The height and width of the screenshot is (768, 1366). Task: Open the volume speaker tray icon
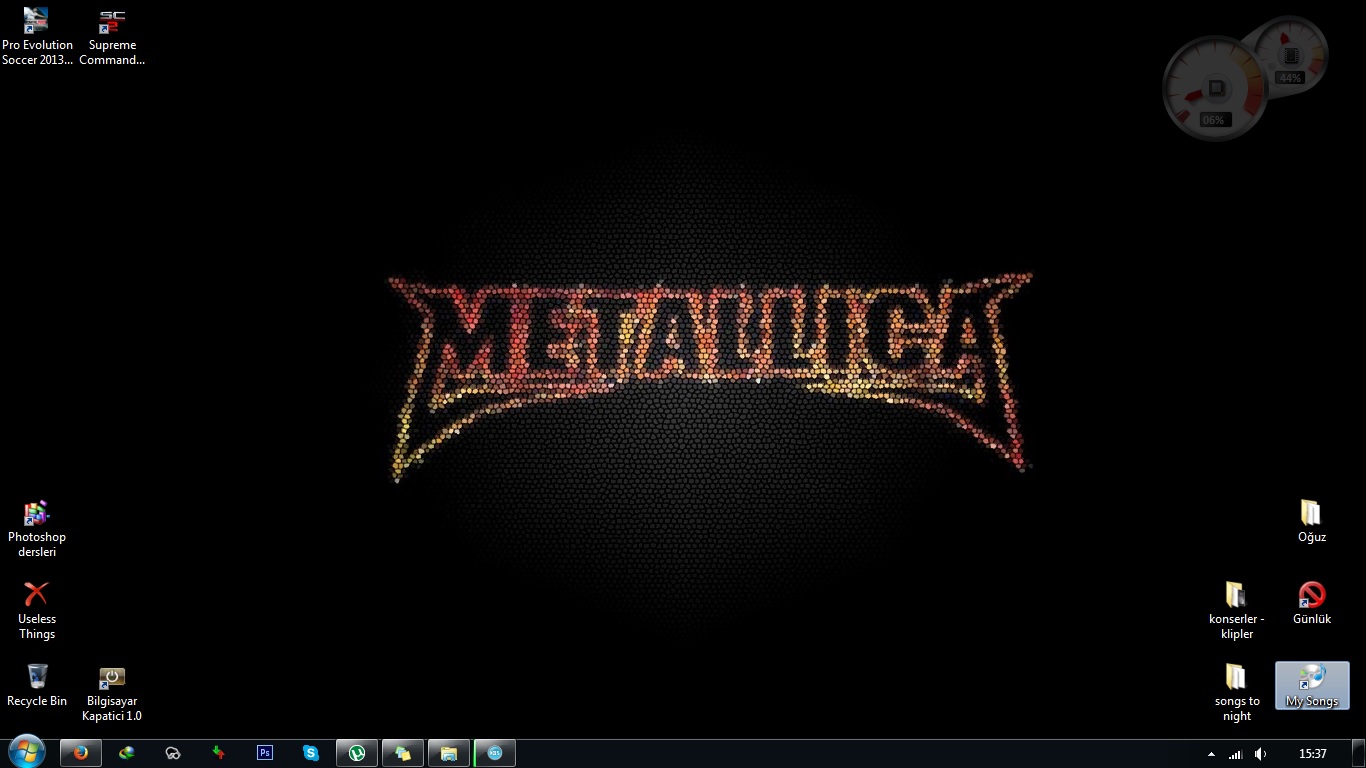1261,754
